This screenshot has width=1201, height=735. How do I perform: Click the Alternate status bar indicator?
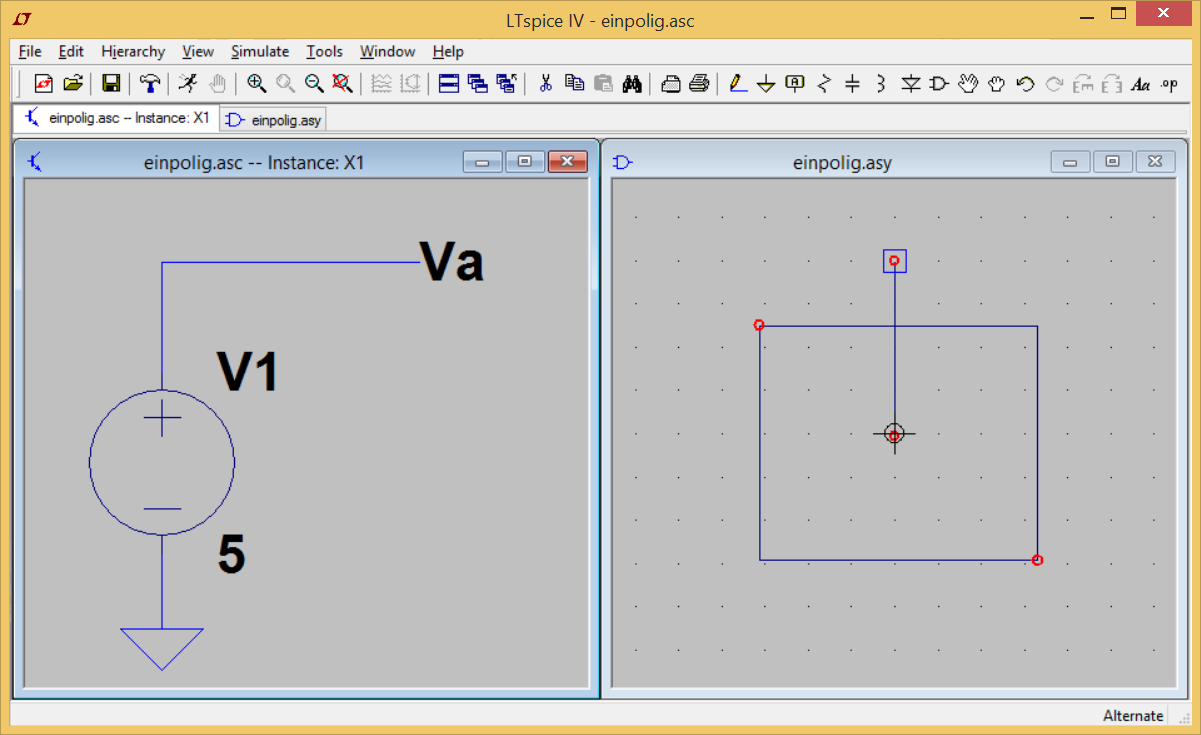point(1133,715)
